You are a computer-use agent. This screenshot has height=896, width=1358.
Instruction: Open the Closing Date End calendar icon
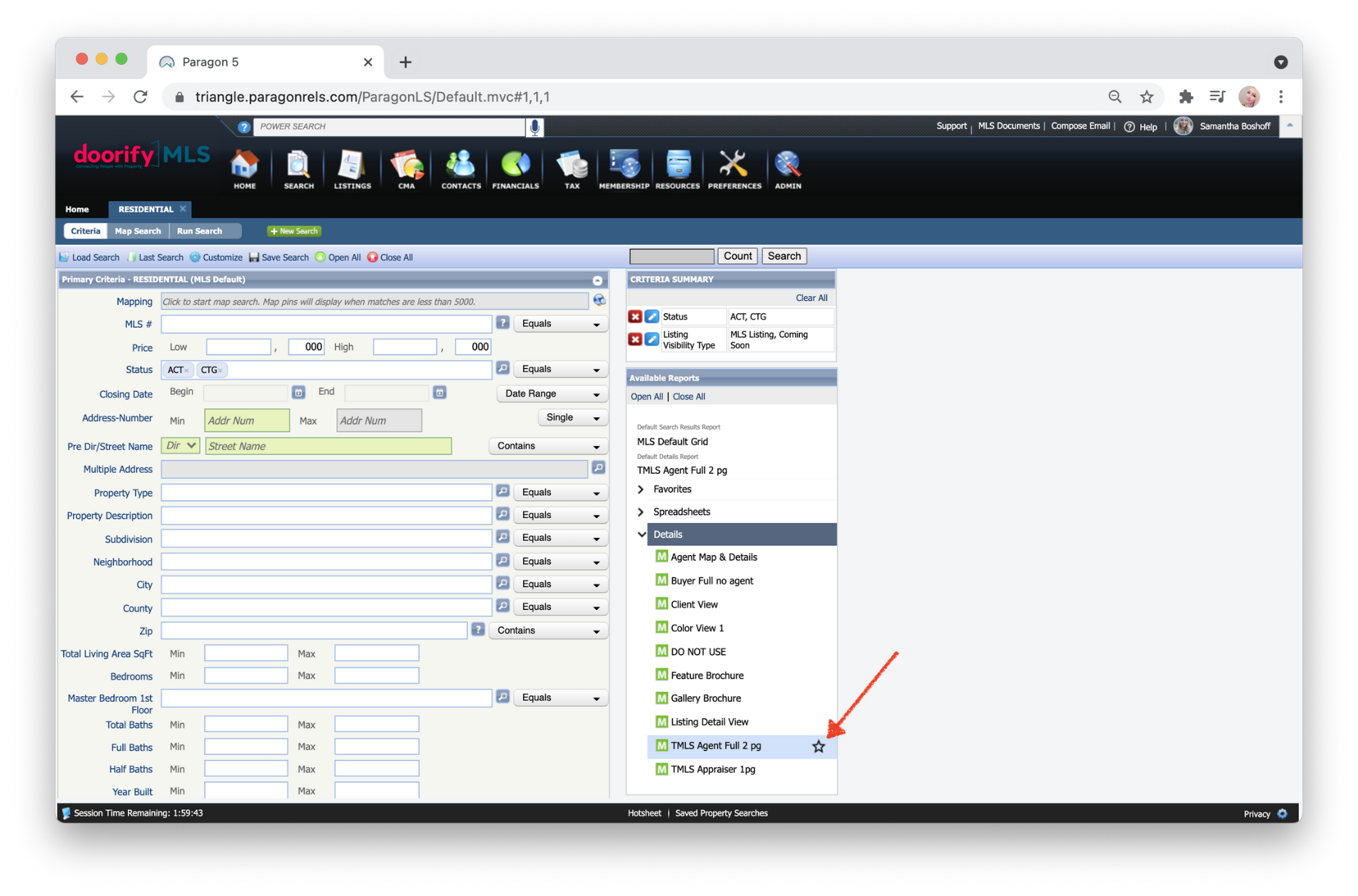440,392
